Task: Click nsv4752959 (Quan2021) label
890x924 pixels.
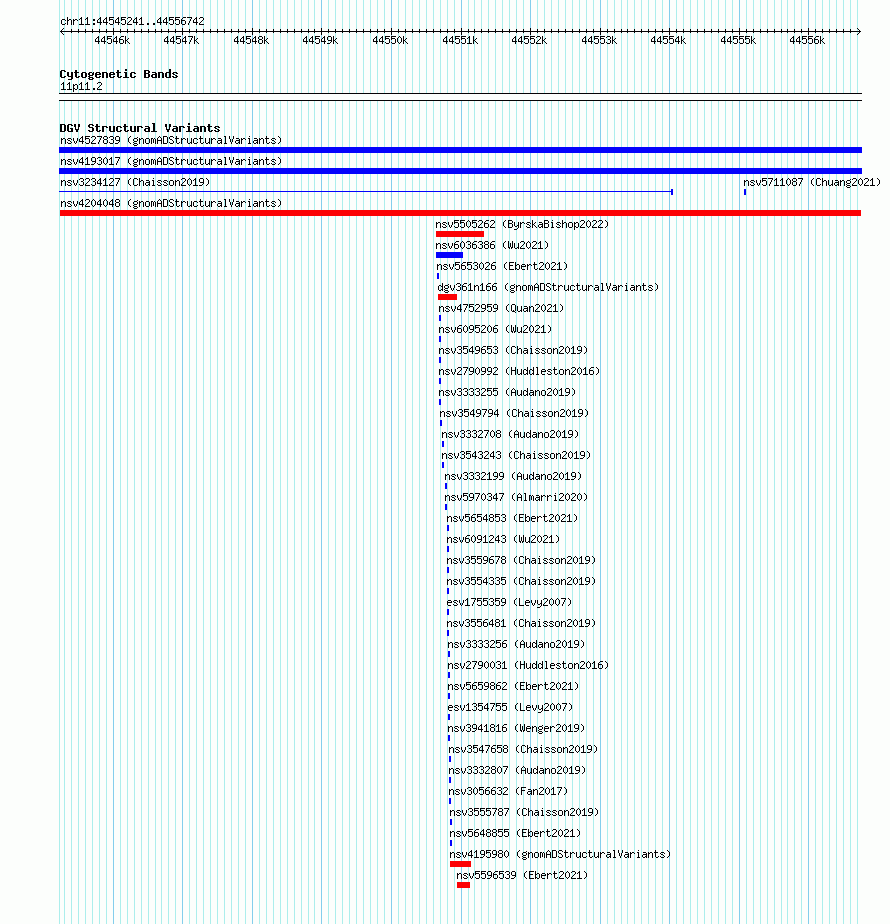Action: (x=501, y=308)
